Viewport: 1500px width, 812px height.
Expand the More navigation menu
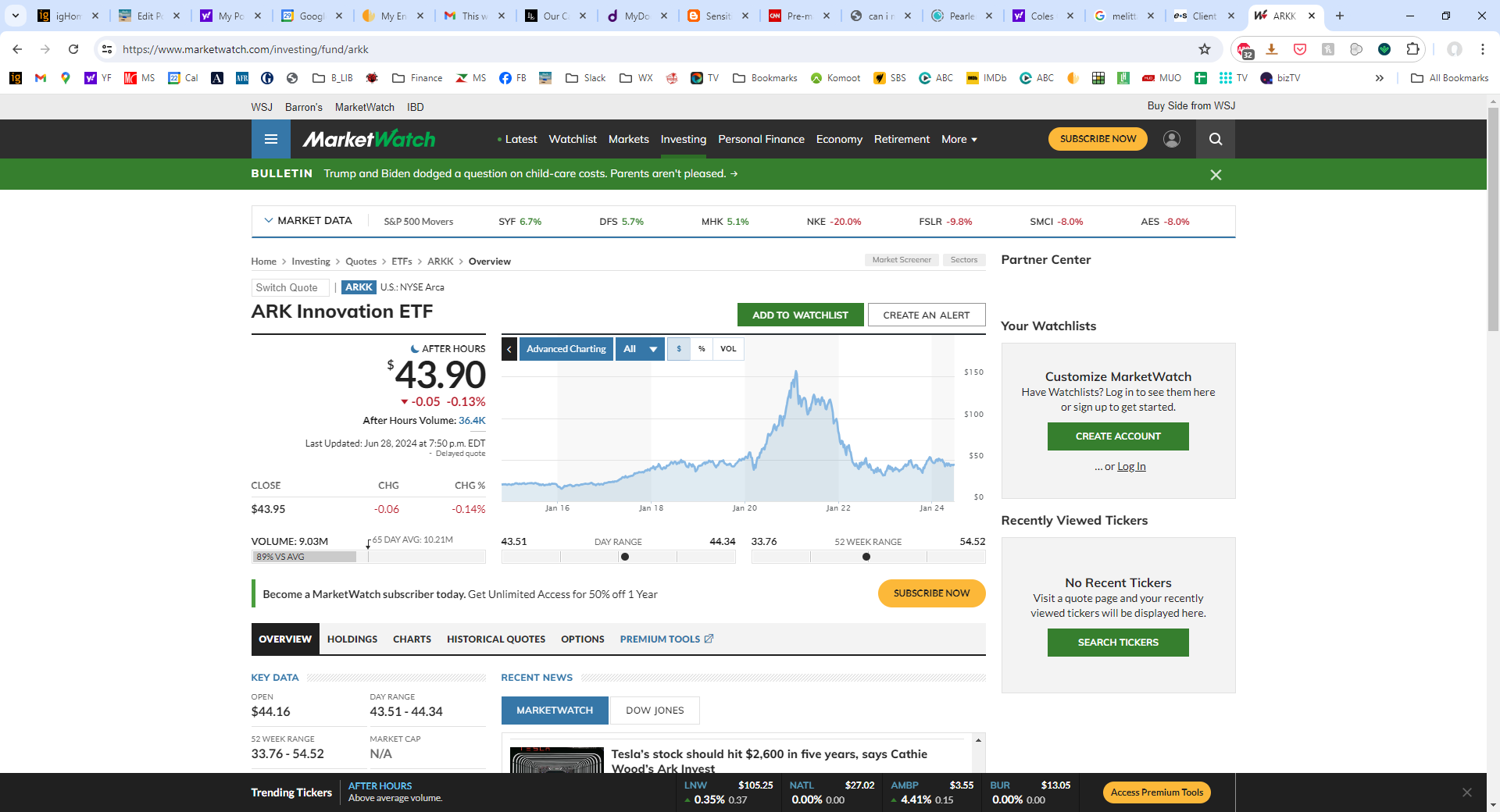[959, 139]
